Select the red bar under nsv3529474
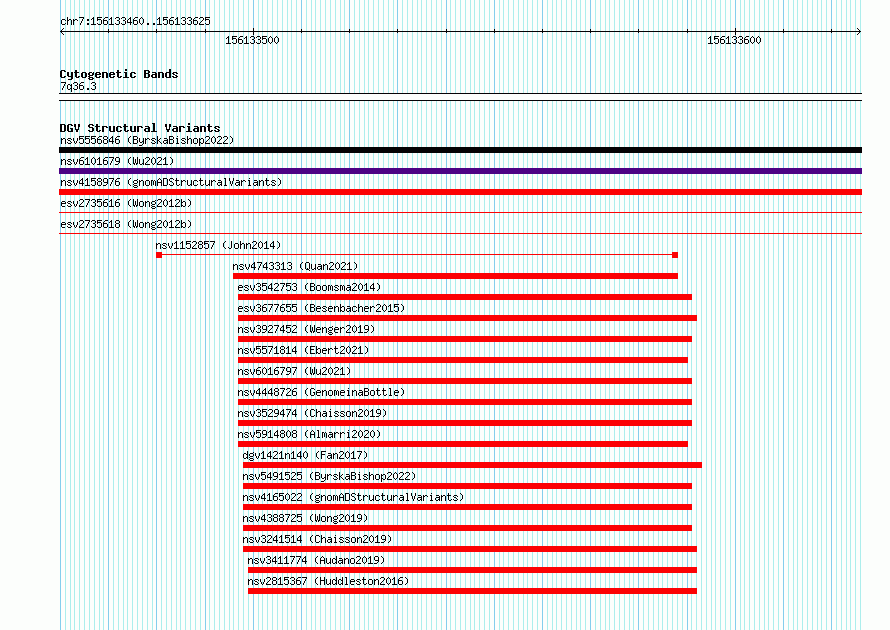Image resolution: width=890 pixels, height=630 pixels. pos(465,423)
